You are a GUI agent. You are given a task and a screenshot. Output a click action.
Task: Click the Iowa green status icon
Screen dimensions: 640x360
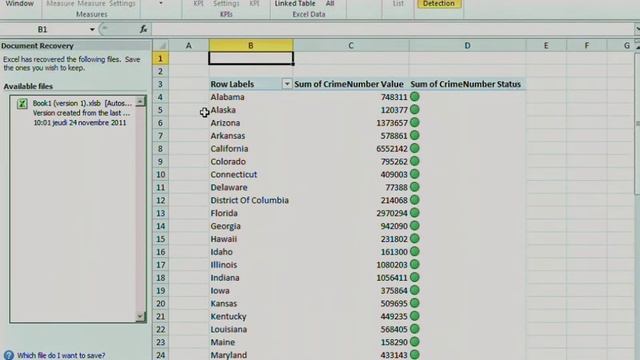415,290
